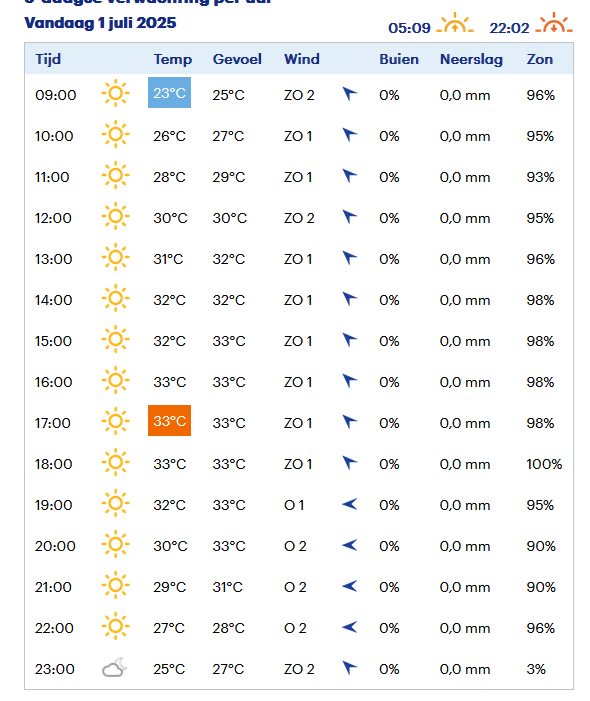Click the wind direction arrow at 19:00
The width and height of the screenshot is (590, 701).
350,504
